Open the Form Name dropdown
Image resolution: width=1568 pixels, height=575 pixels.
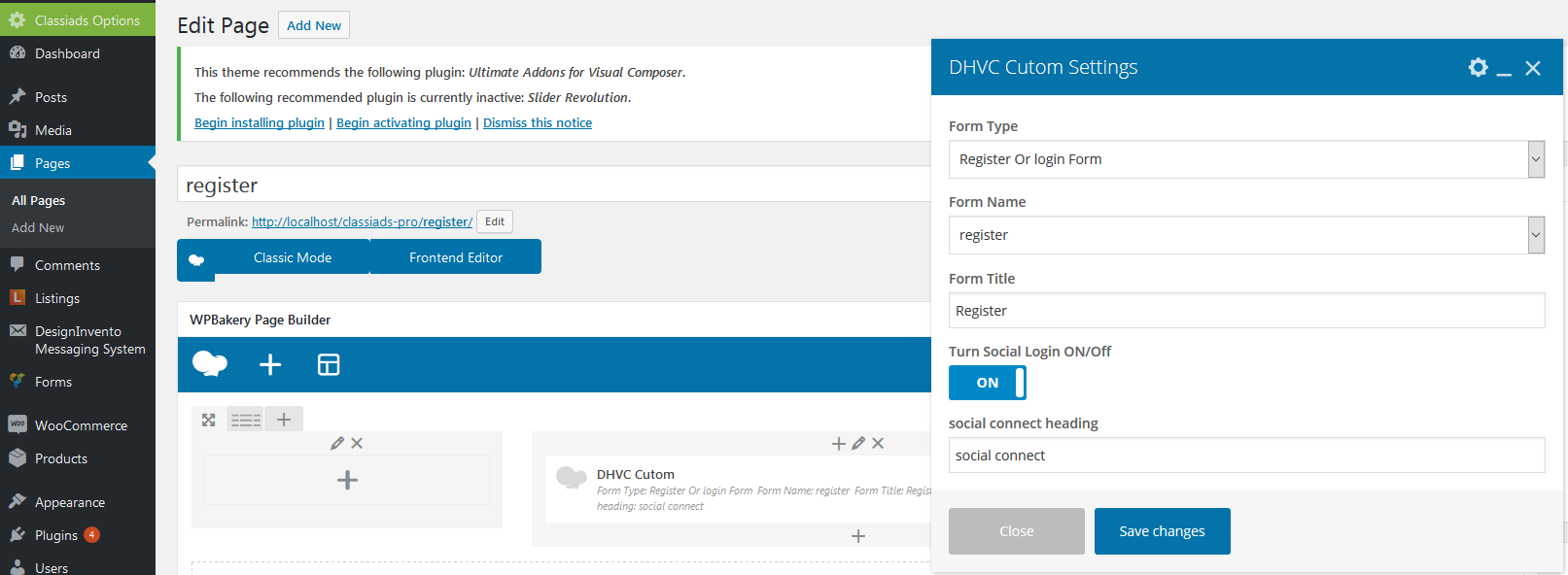point(1246,235)
